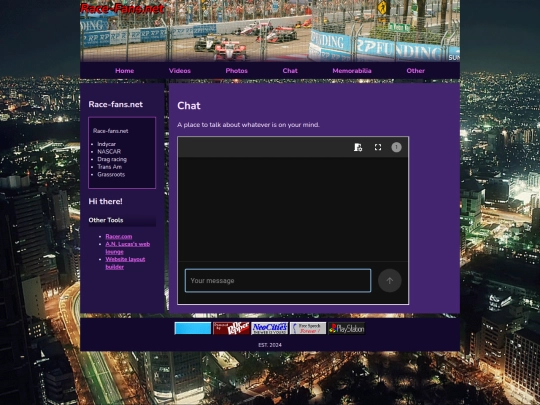This screenshot has height=405, width=540.
Task: Expand chat widget to fullscreen
Action: (378, 147)
